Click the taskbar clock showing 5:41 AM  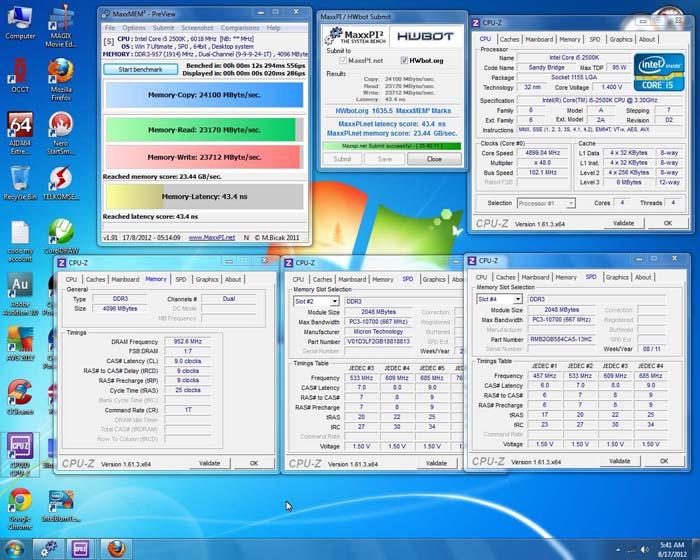[672, 549]
